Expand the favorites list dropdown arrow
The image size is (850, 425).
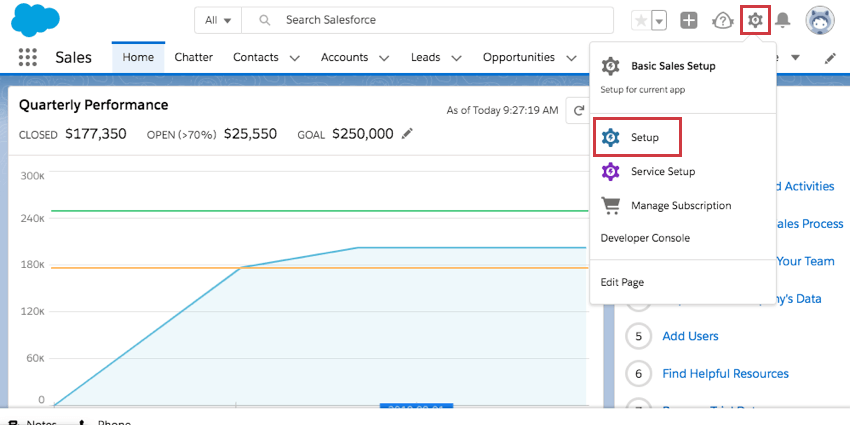click(660, 20)
